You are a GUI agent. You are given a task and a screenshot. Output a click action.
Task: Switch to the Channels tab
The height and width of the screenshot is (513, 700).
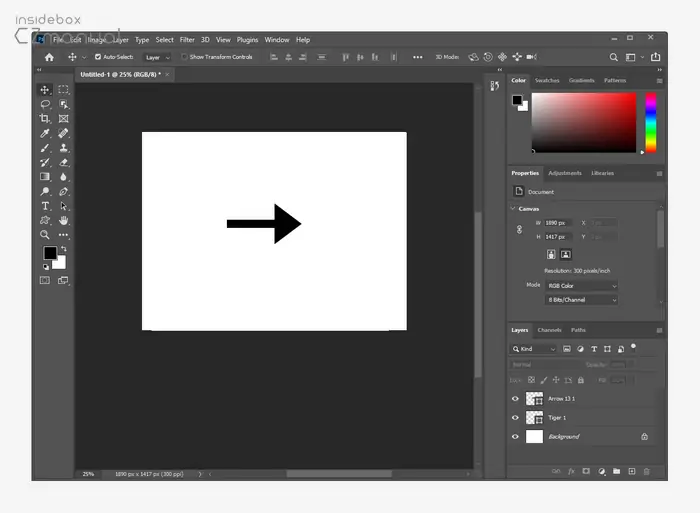click(549, 330)
